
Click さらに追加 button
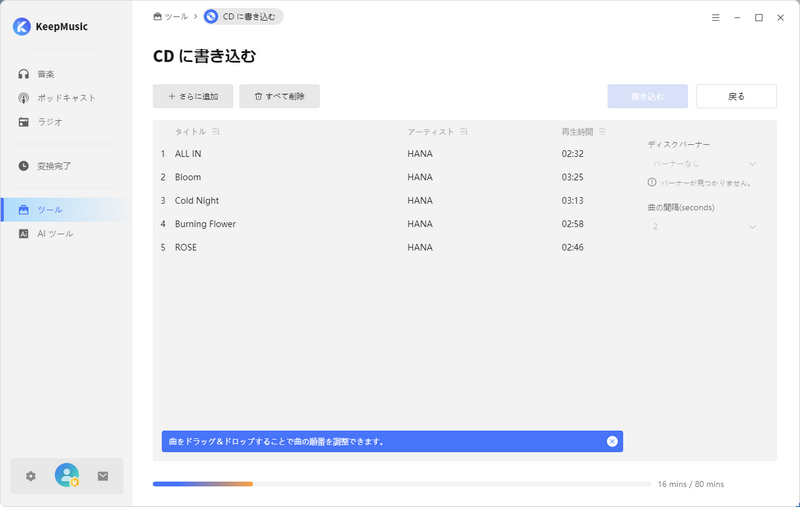click(x=193, y=96)
